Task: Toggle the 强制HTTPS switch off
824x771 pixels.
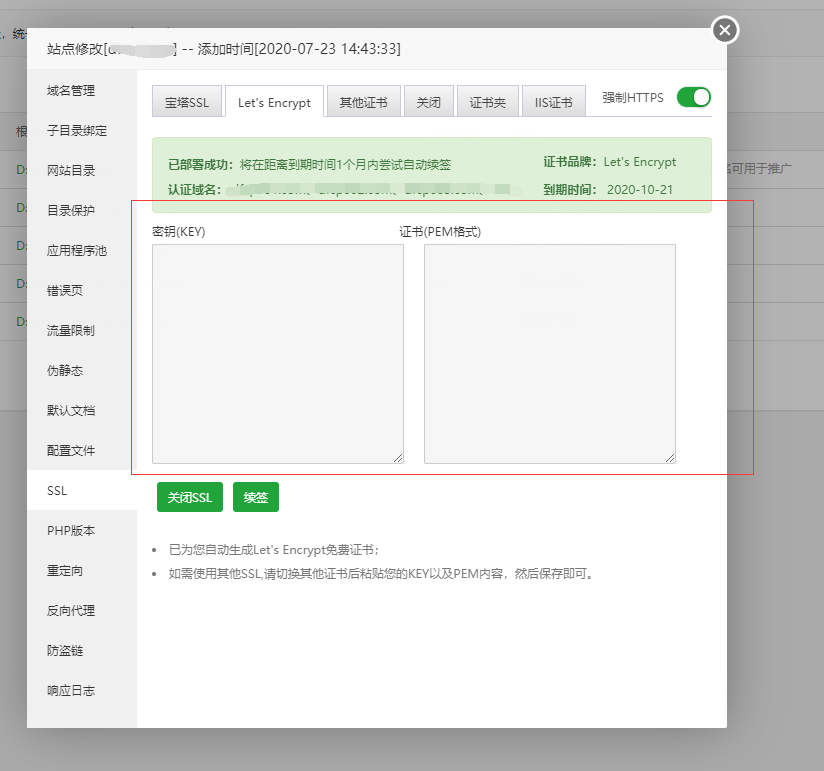Action: coord(693,97)
